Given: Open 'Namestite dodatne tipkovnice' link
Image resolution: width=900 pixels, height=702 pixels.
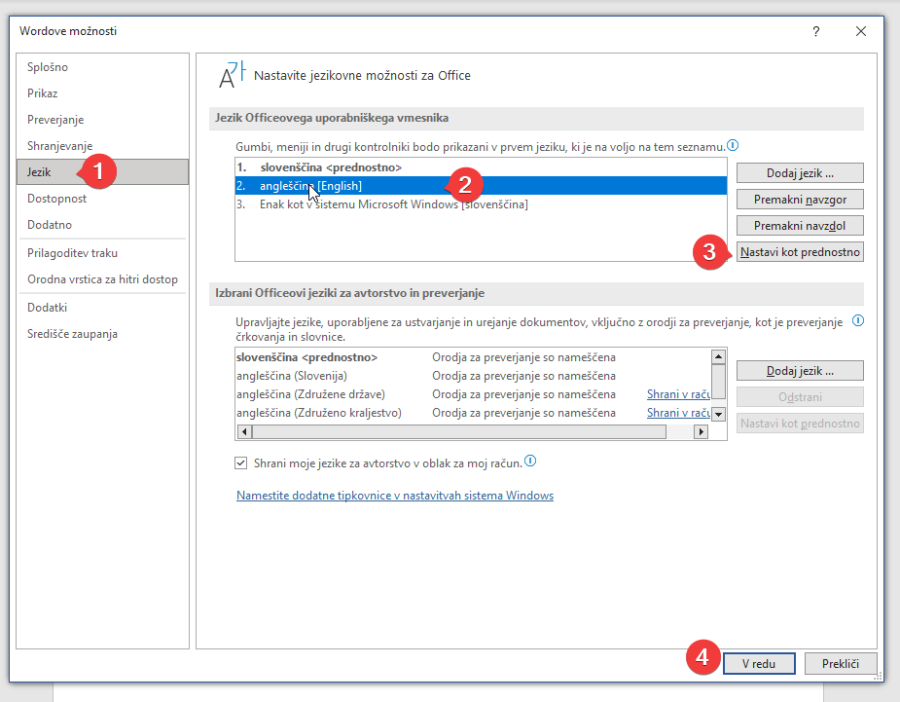Looking at the screenshot, I should [394, 495].
